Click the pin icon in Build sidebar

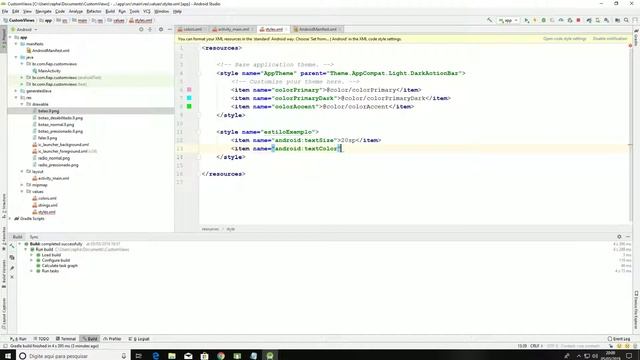click(x=12, y=268)
